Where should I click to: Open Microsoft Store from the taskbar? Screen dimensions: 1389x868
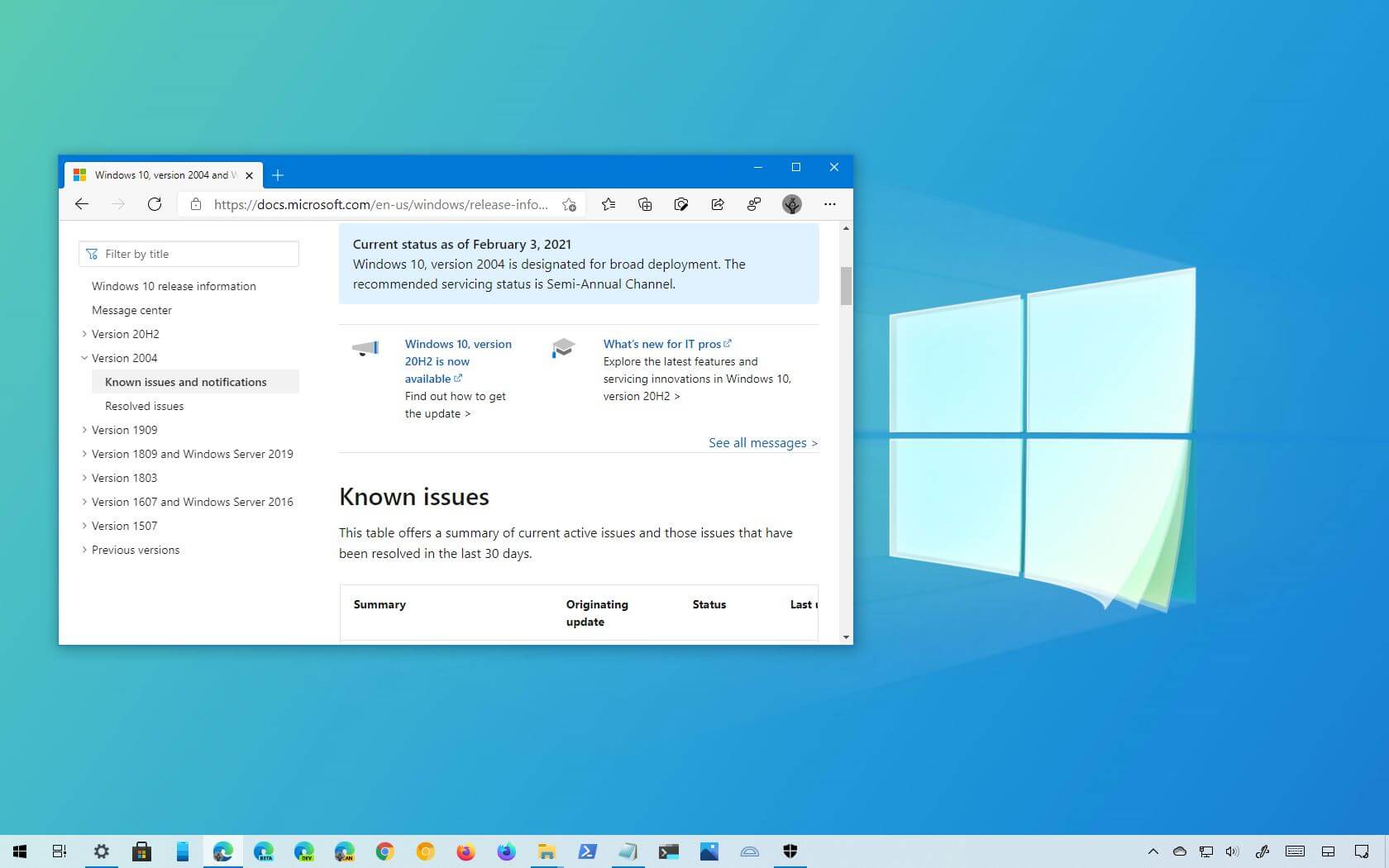coord(141,851)
